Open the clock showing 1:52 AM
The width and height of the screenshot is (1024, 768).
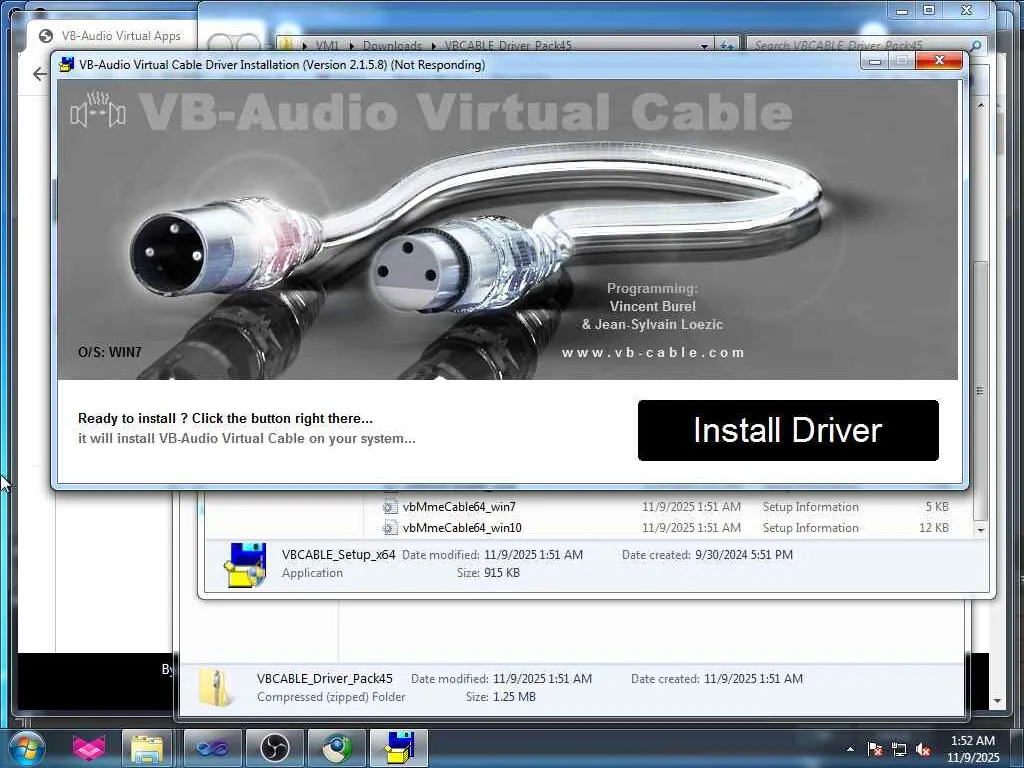point(972,749)
